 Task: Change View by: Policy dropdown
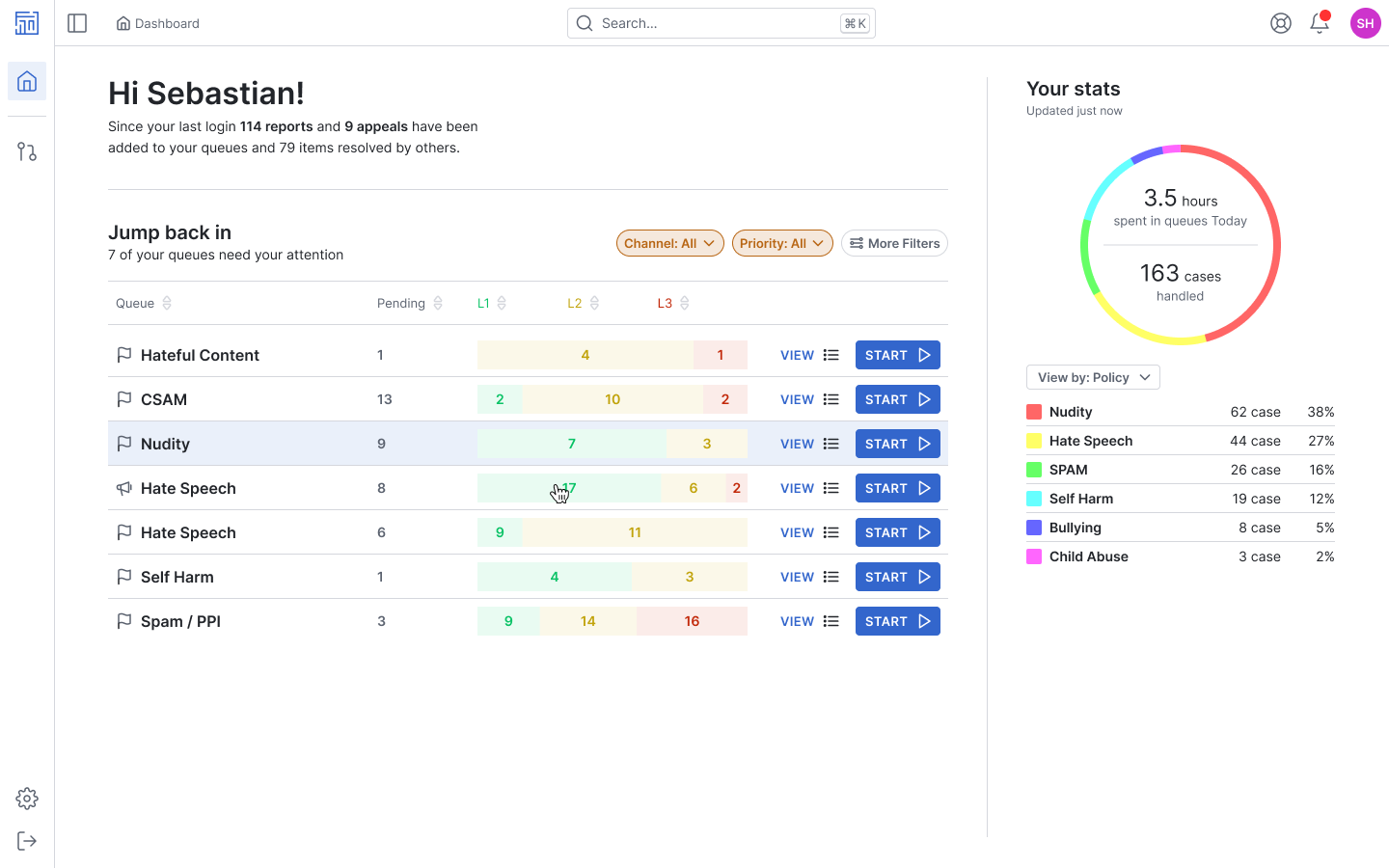(1092, 377)
